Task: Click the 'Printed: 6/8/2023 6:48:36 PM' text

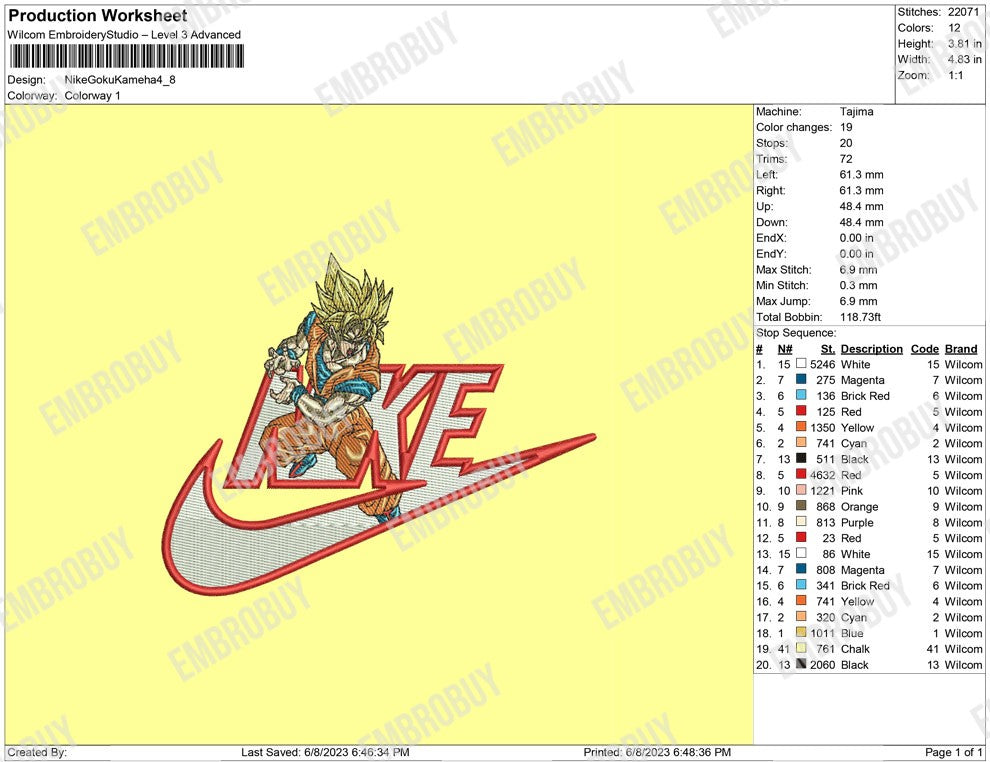Action: pos(657,752)
